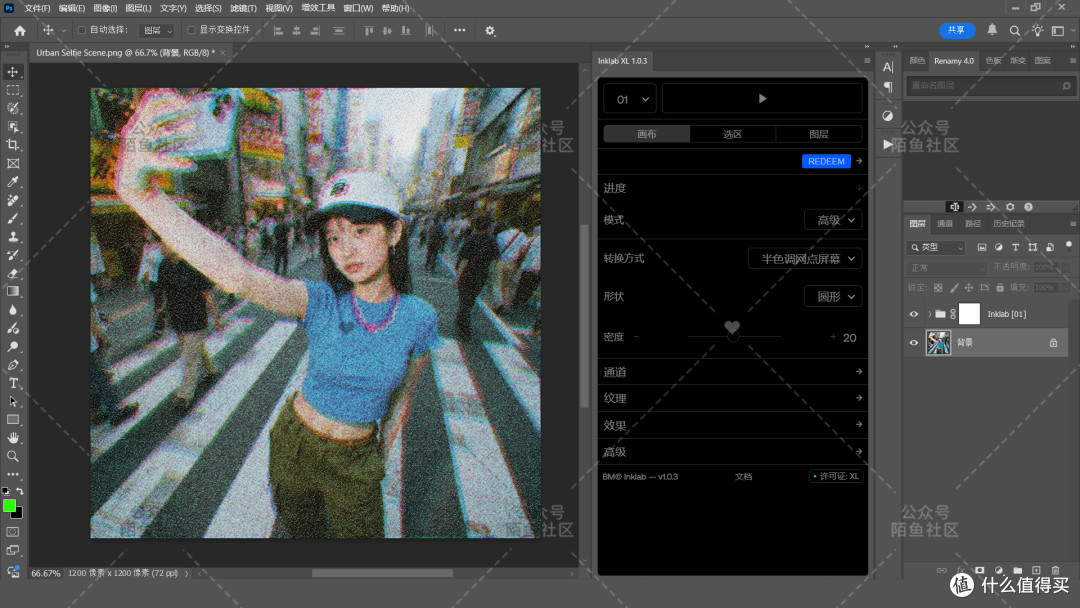Image resolution: width=1080 pixels, height=608 pixels.
Task: Run Inklab with the play button
Action: pos(762,99)
